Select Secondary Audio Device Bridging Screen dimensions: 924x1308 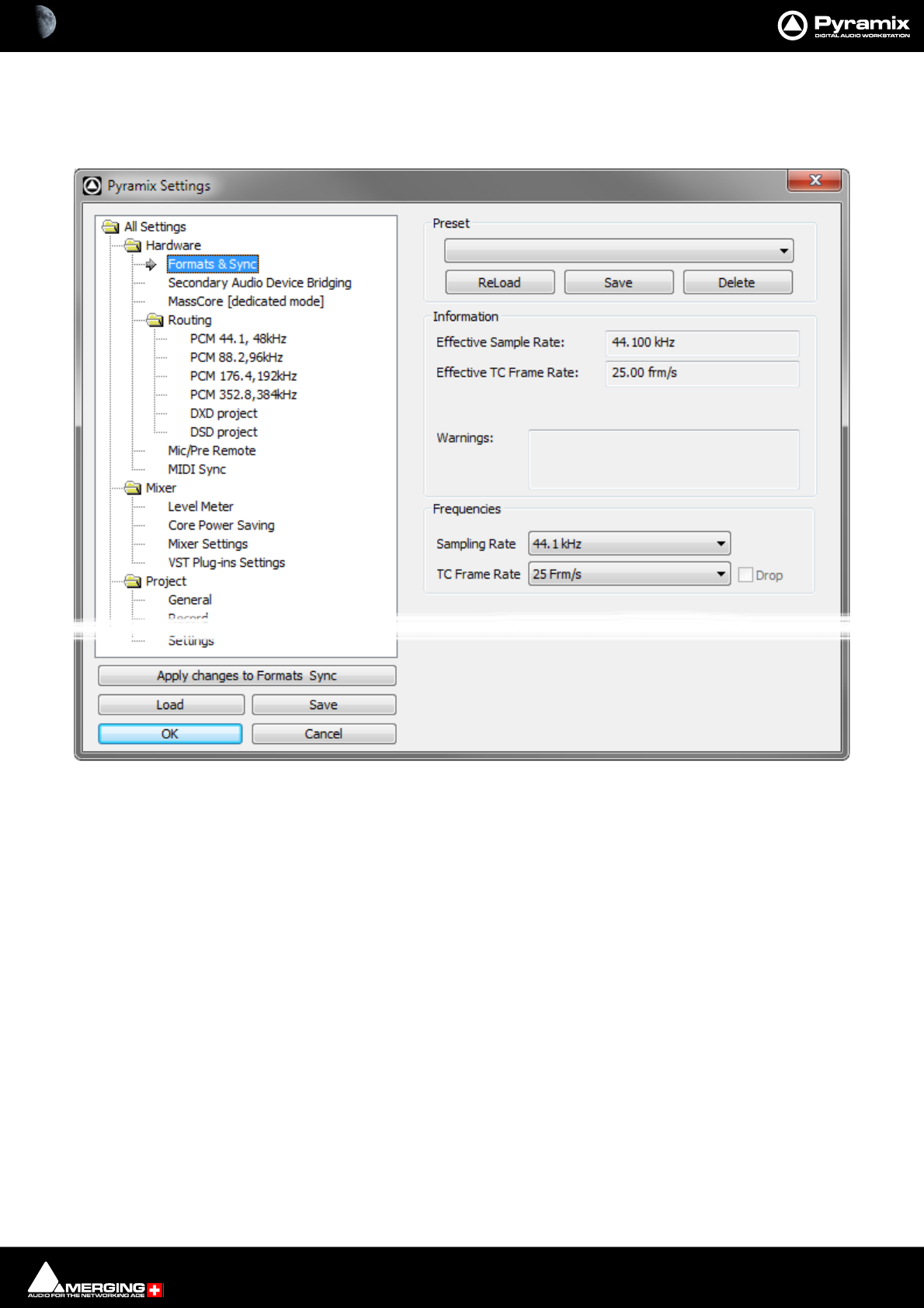tap(259, 283)
